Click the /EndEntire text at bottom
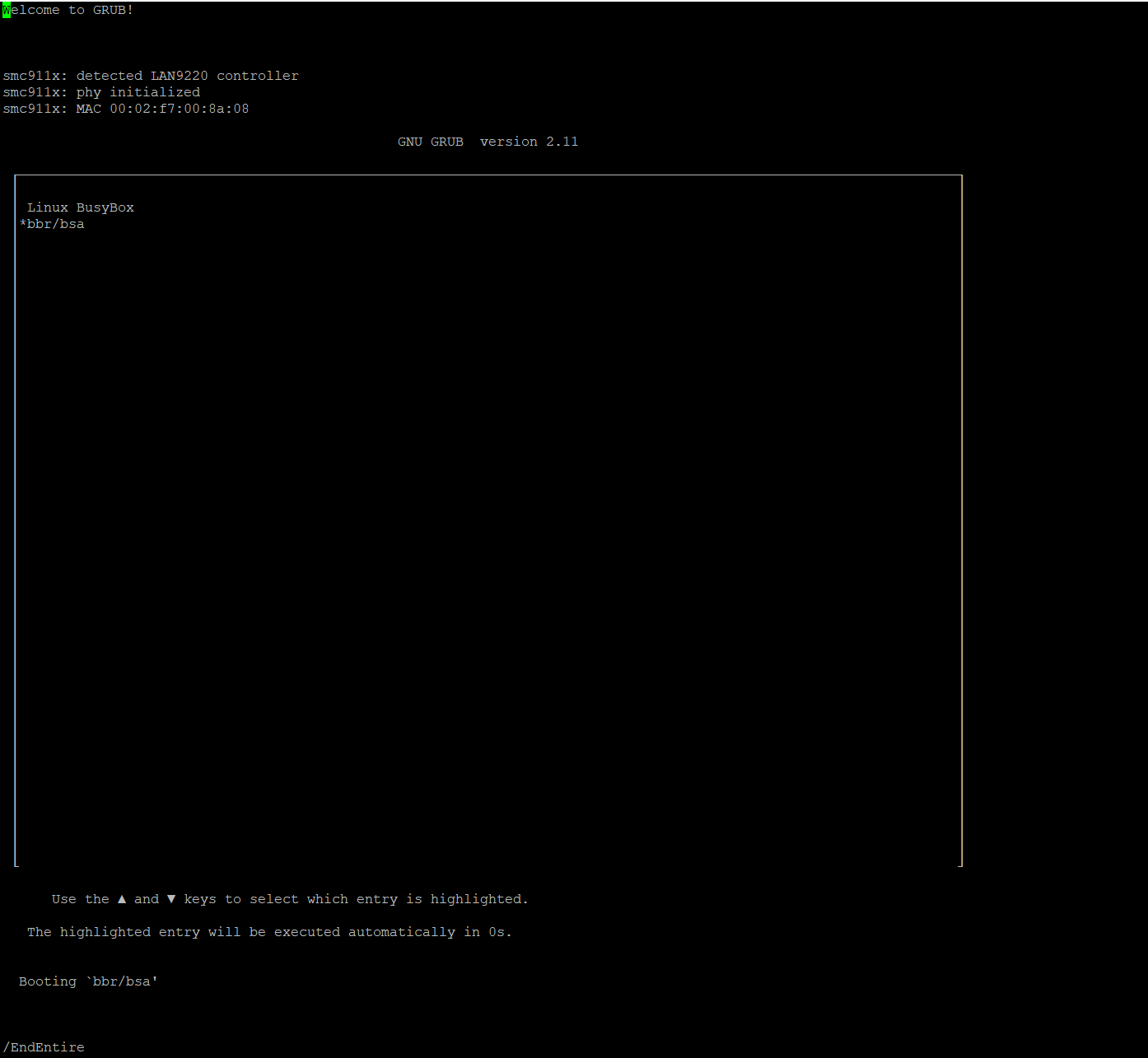 click(x=44, y=1046)
